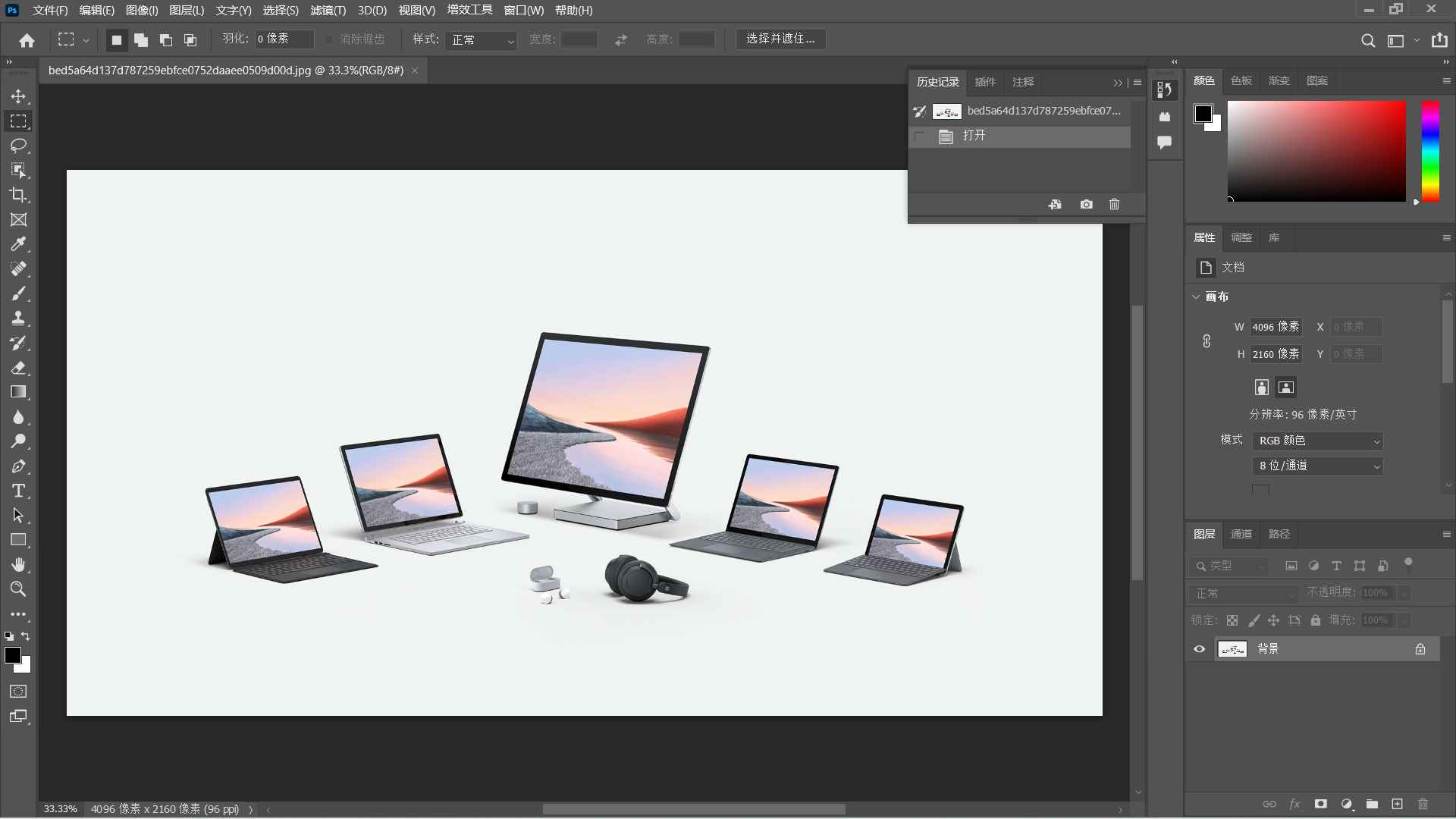Screen dimensions: 1456x819
Task: Click the Home icon in options bar
Action: [x=27, y=40]
